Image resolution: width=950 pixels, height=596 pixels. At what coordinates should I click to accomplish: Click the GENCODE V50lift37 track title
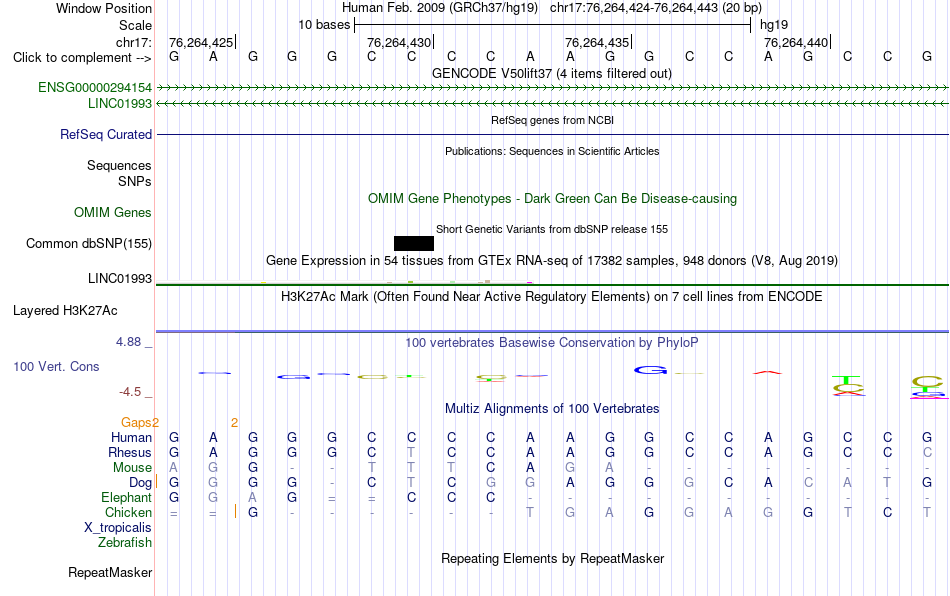551,74
